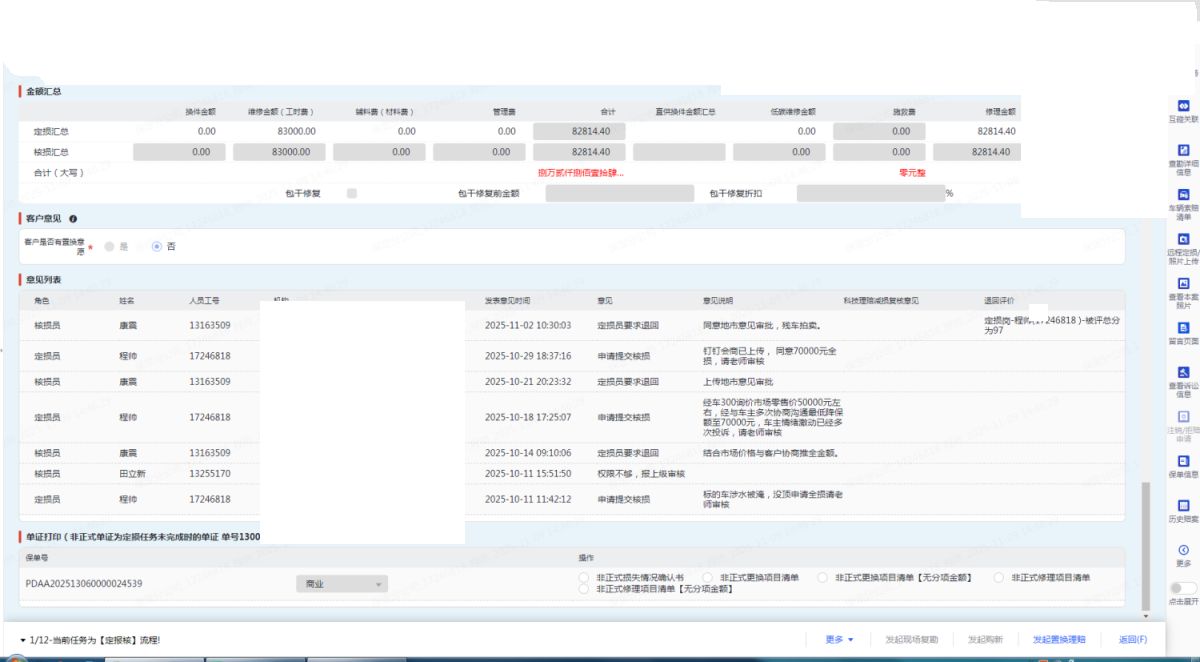Expand the 更多 dropdown in bottom bar

point(839,639)
